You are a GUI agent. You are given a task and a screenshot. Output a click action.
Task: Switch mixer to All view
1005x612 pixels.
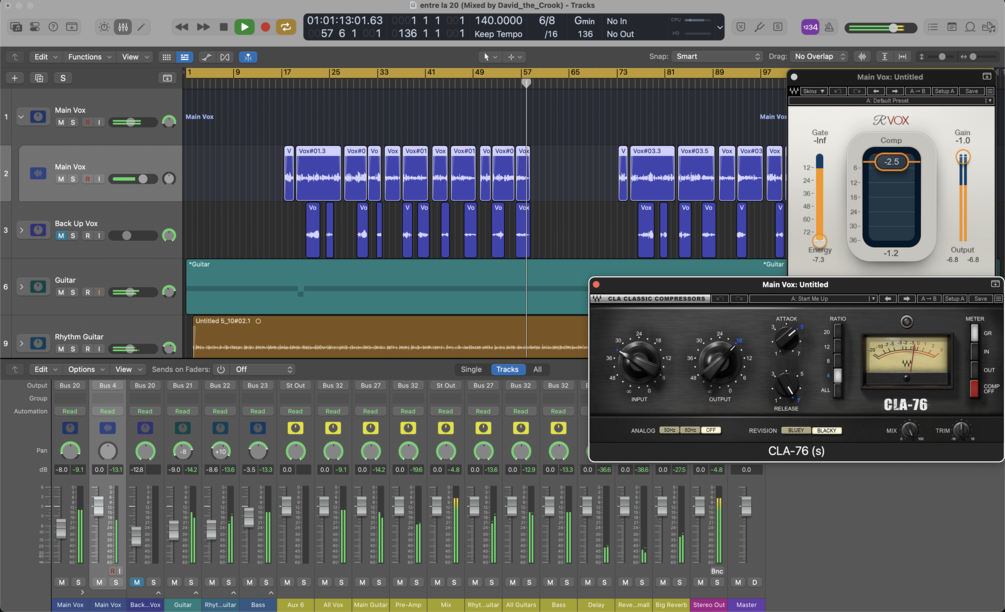pyautogui.click(x=537, y=370)
